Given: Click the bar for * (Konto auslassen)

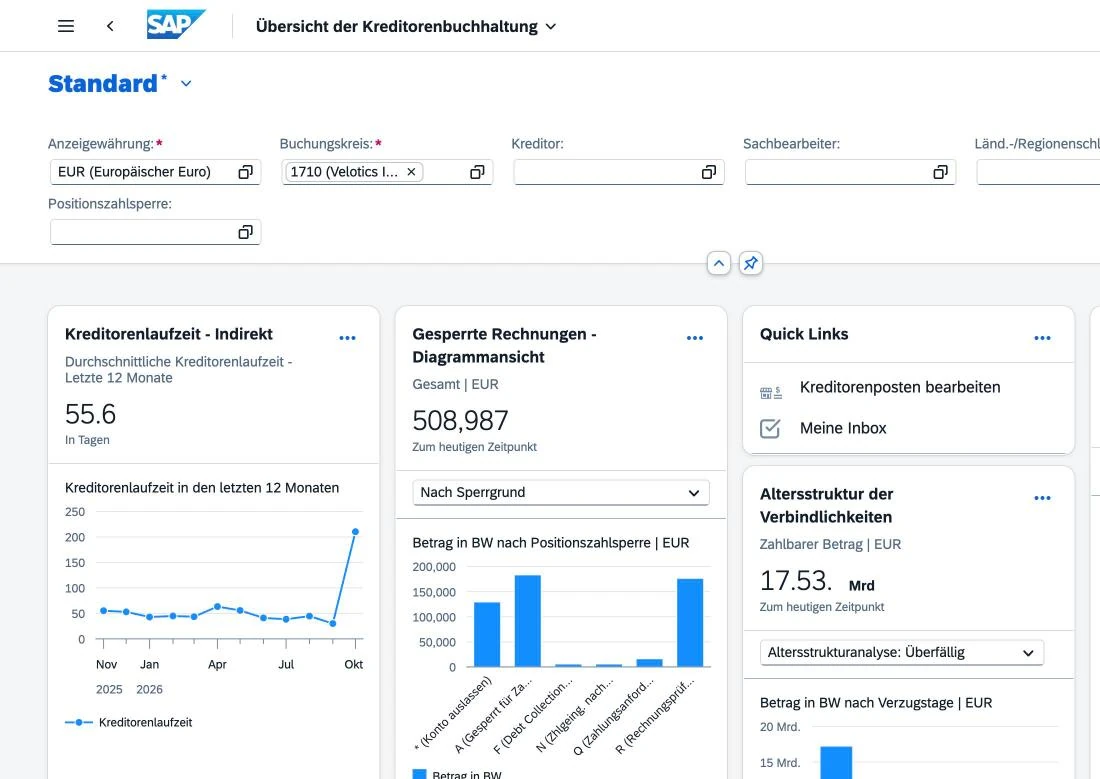Looking at the screenshot, I should click(x=487, y=634).
